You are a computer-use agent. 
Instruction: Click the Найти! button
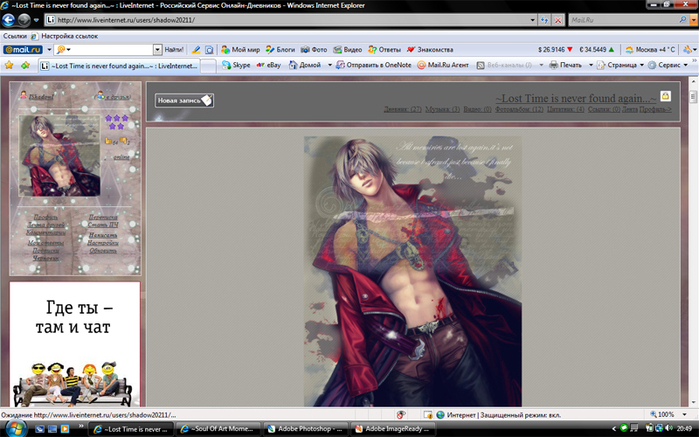click(x=174, y=49)
